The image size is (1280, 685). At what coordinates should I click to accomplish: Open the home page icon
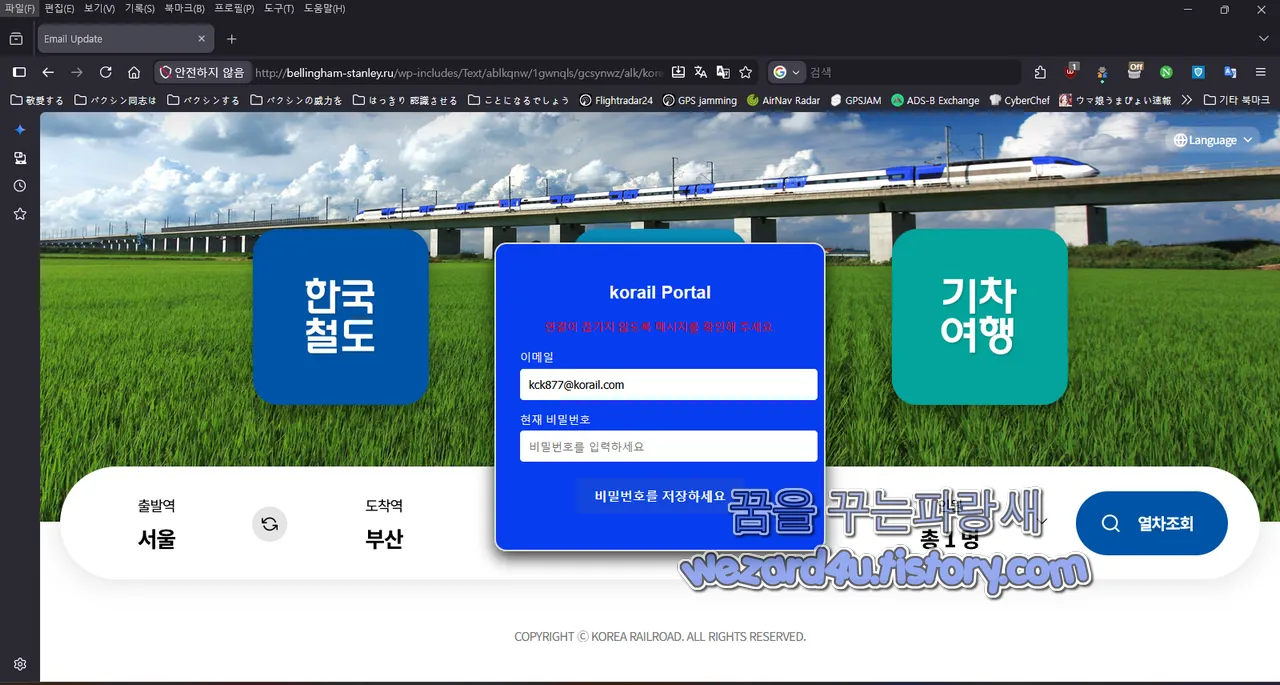pyautogui.click(x=134, y=72)
